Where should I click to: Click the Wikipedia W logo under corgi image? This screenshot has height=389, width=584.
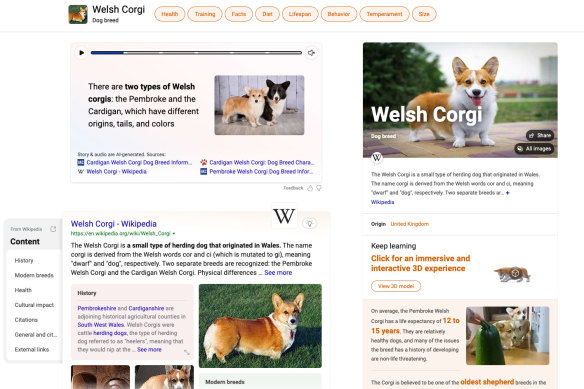point(377,158)
